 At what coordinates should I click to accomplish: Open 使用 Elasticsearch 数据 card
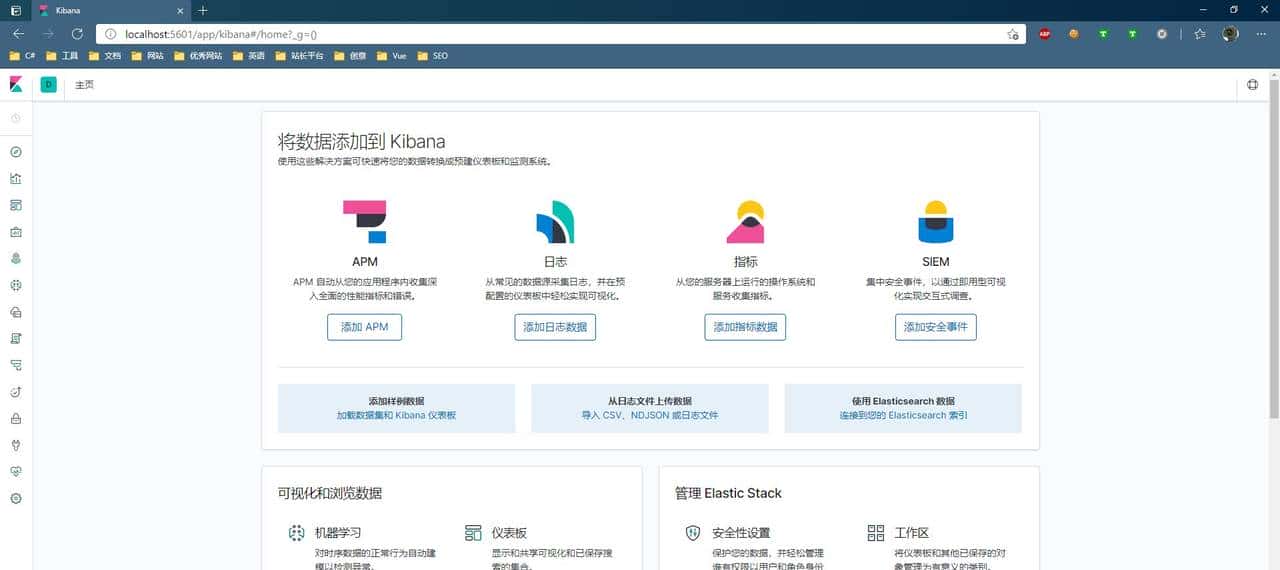(x=903, y=408)
